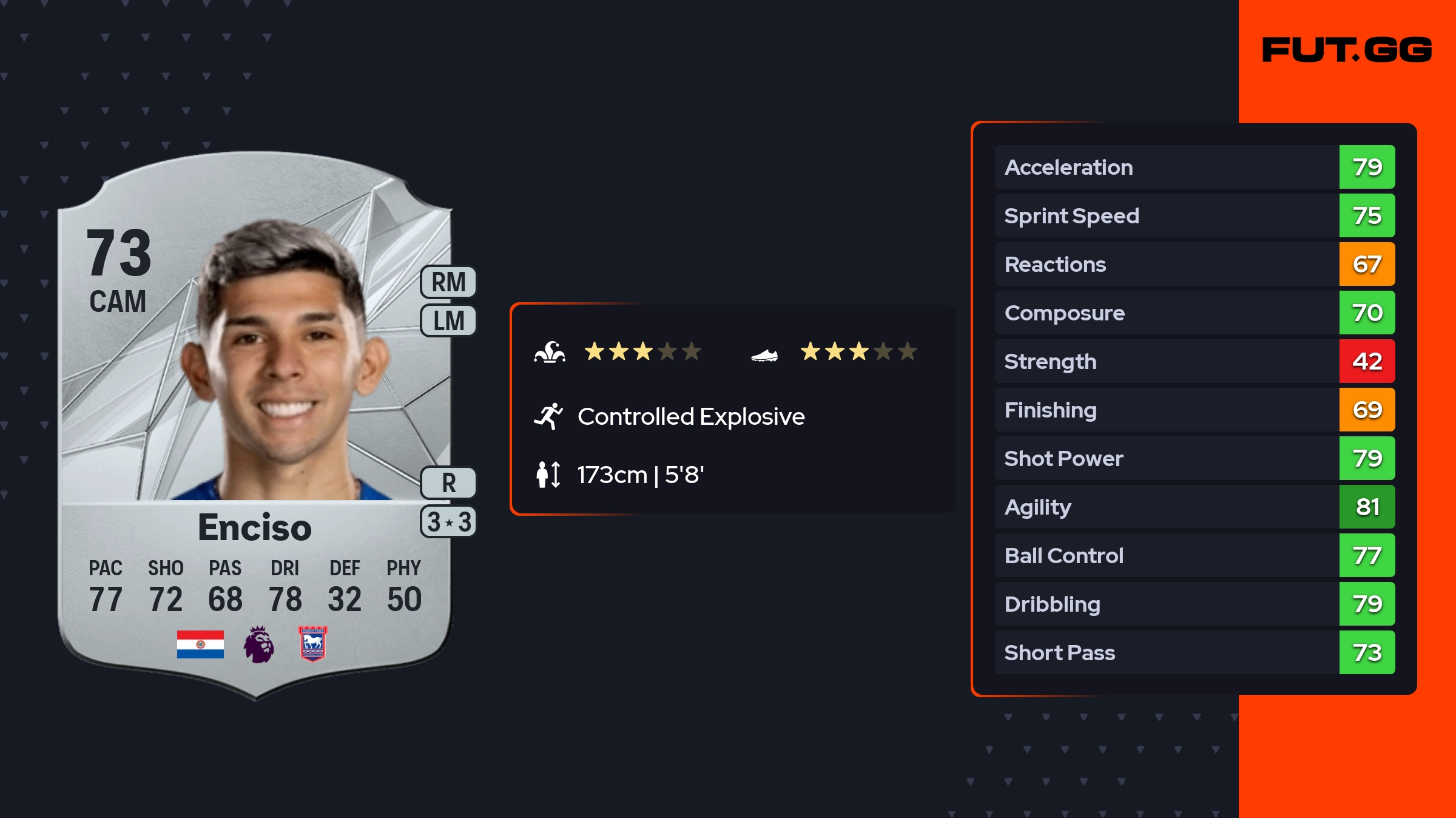Select the RM alternate position badge
This screenshot has height=818, width=1456.
(448, 282)
